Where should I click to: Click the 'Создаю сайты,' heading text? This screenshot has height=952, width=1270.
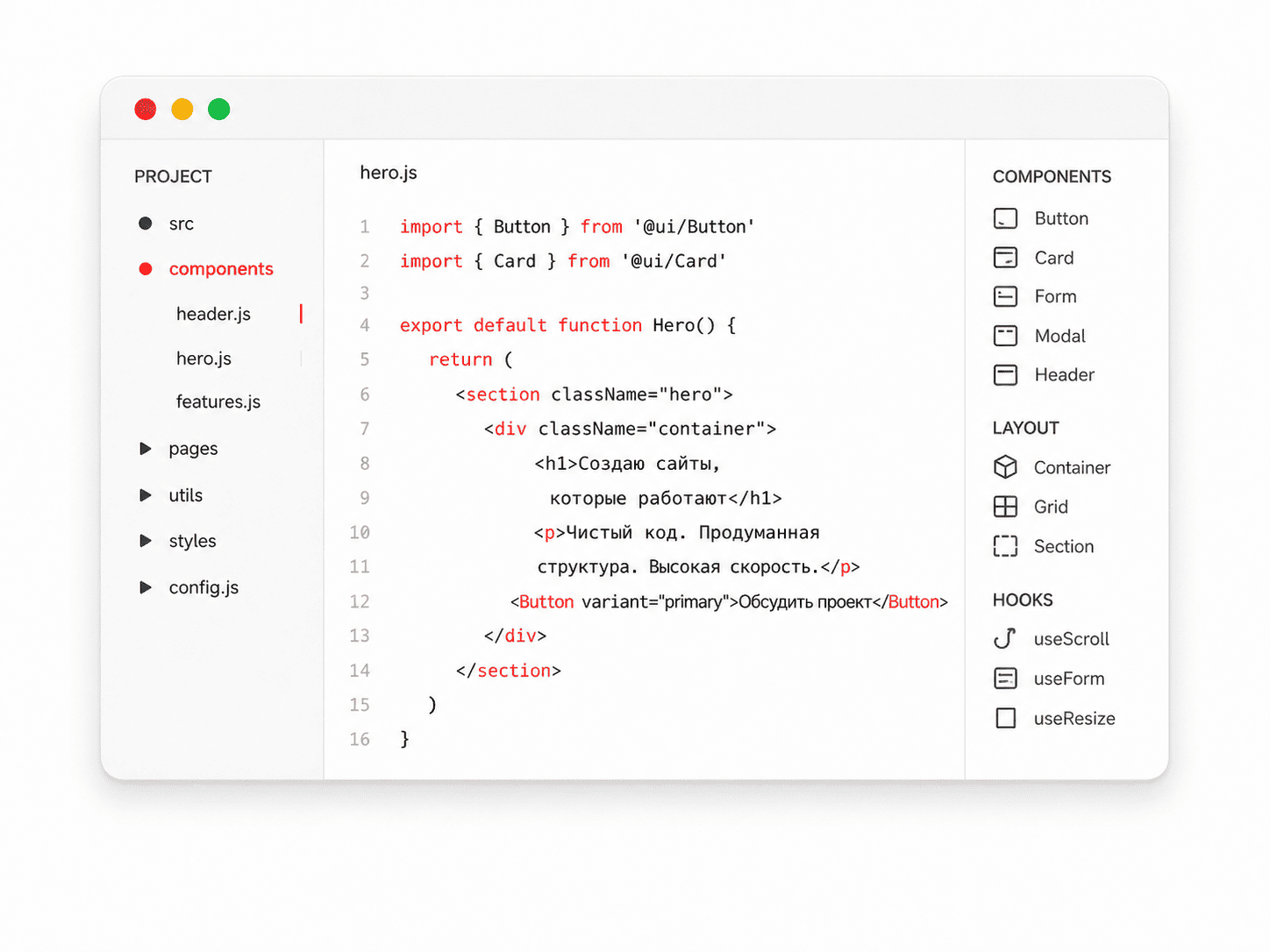[x=650, y=464]
